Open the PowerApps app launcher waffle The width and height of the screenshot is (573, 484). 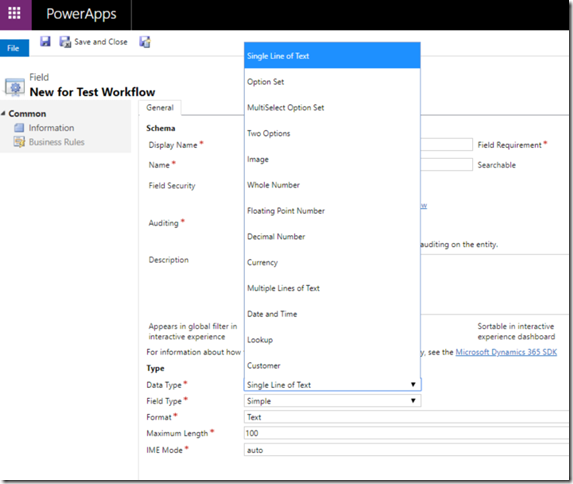click(x=15, y=14)
